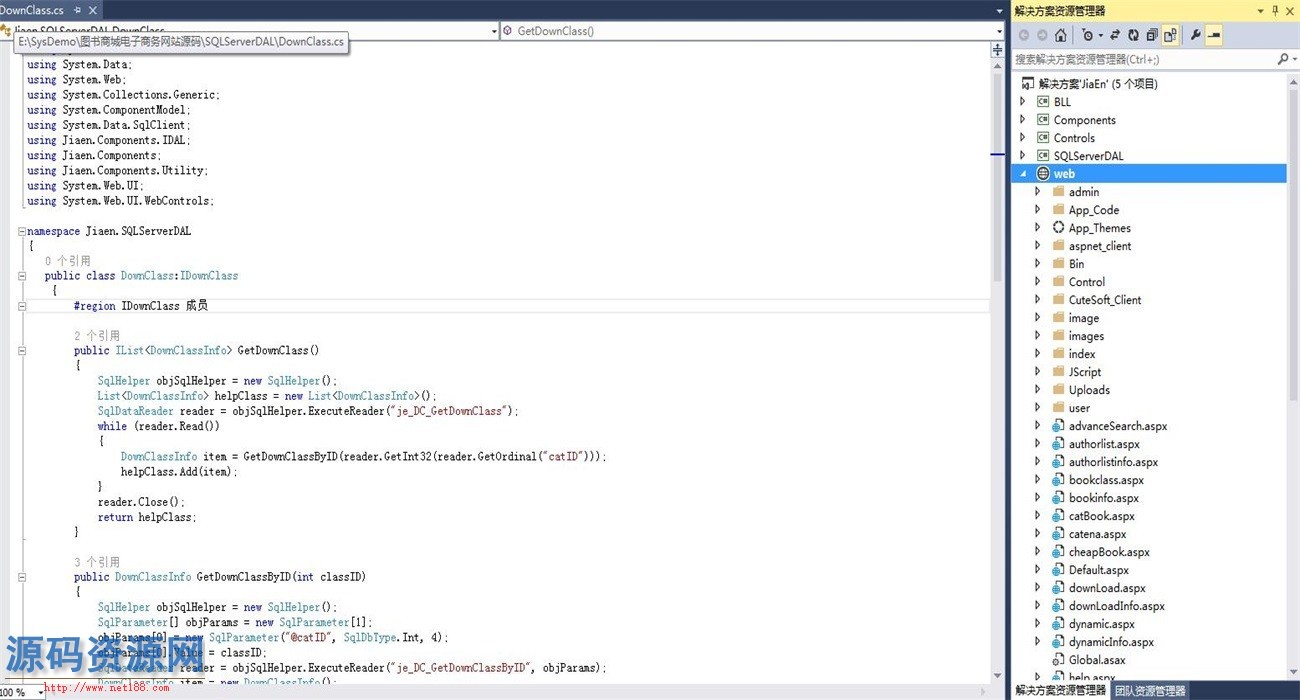Click the BLL project icon
This screenshot has width=1300, height=700.
pos(1043,102)
